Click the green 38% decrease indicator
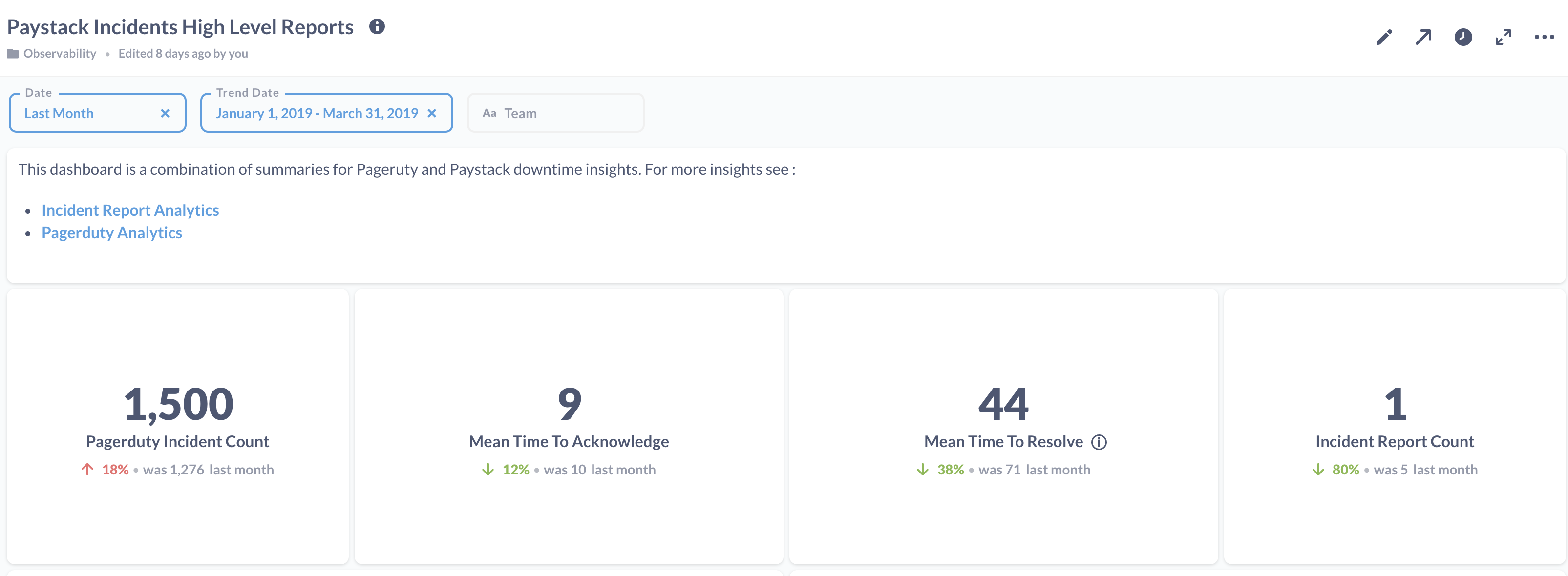Screen dimensions: 1568x576 point(940,470)
